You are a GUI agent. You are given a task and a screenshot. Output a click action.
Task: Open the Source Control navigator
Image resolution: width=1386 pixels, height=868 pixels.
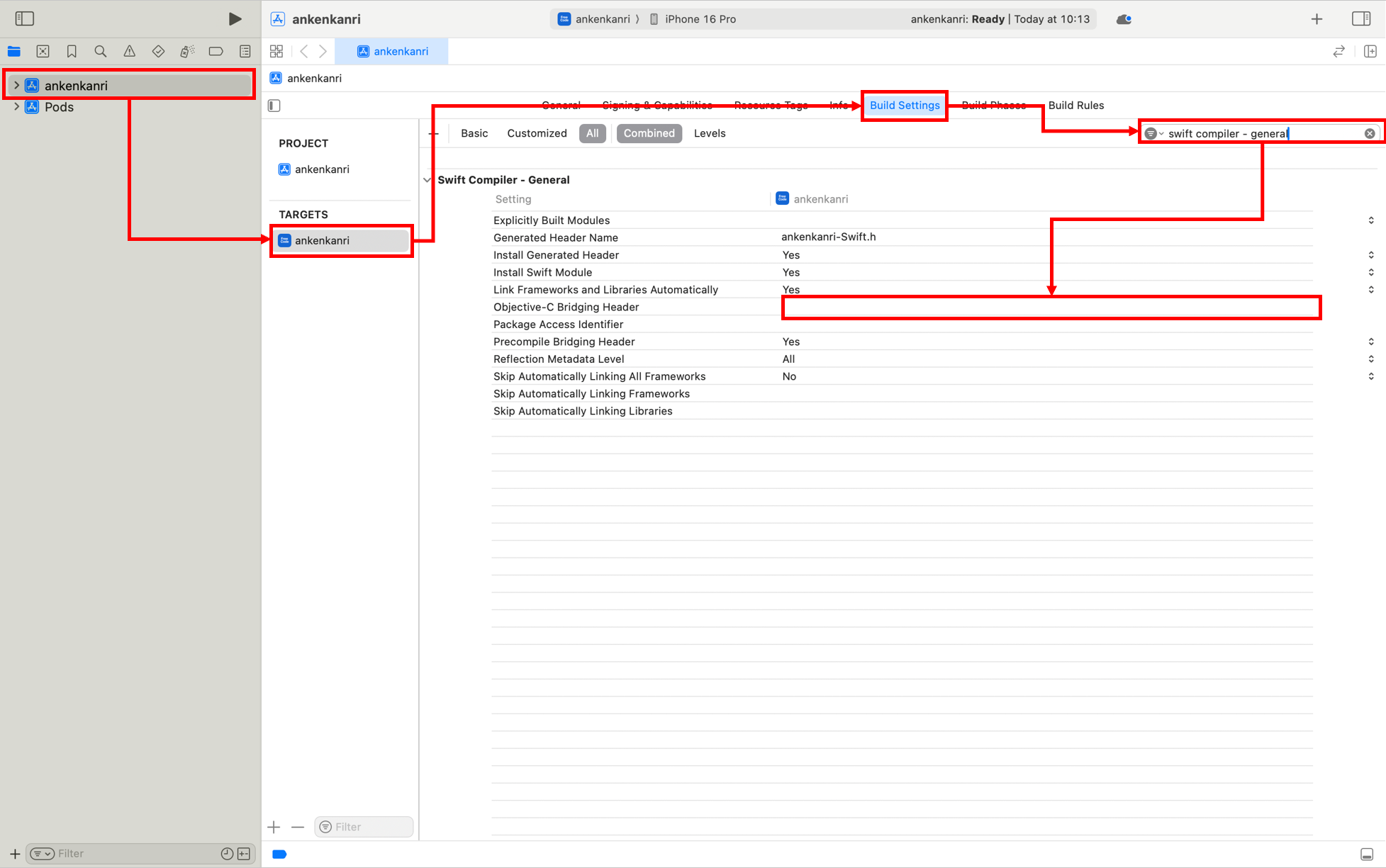43,51
